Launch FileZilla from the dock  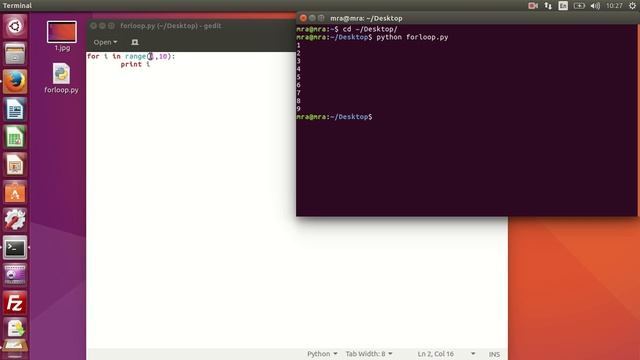15,303
